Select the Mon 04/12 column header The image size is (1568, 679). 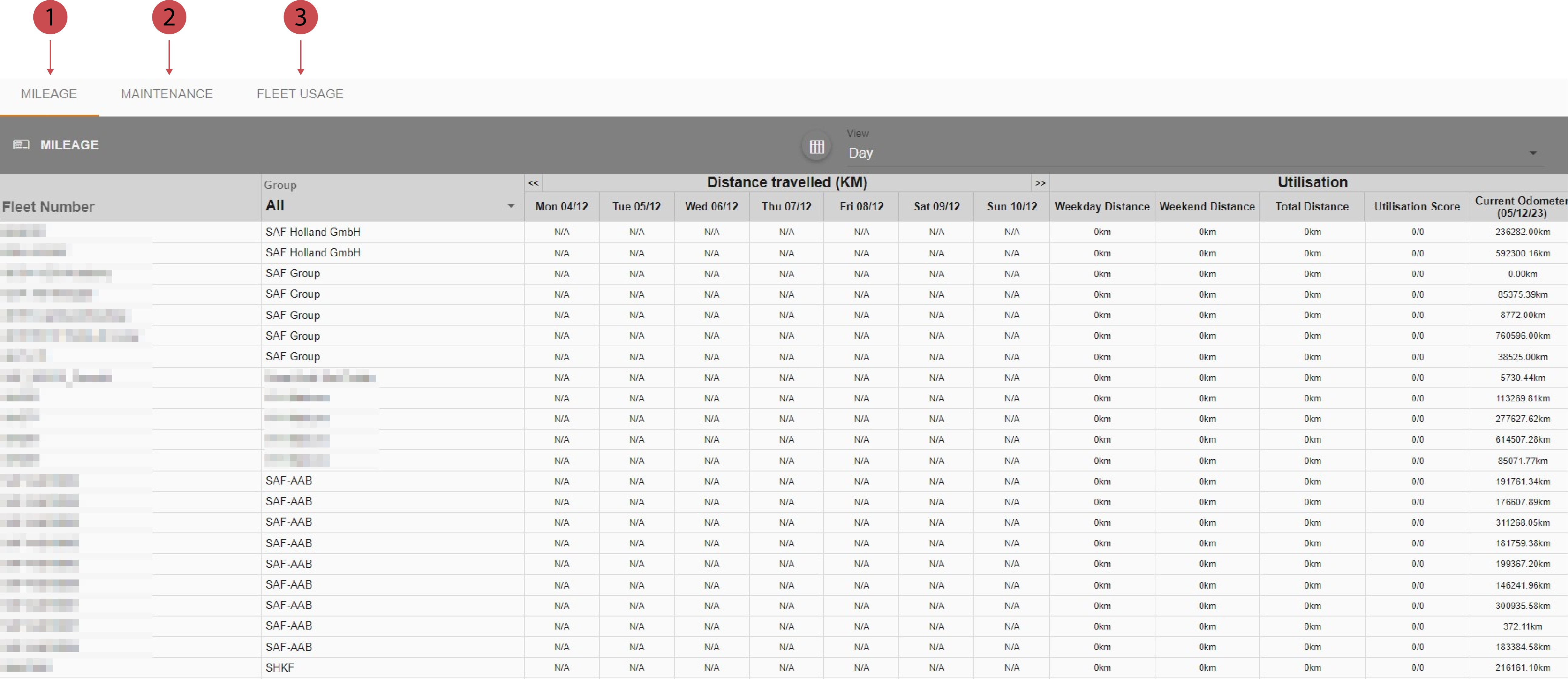[x=561, y=206]
